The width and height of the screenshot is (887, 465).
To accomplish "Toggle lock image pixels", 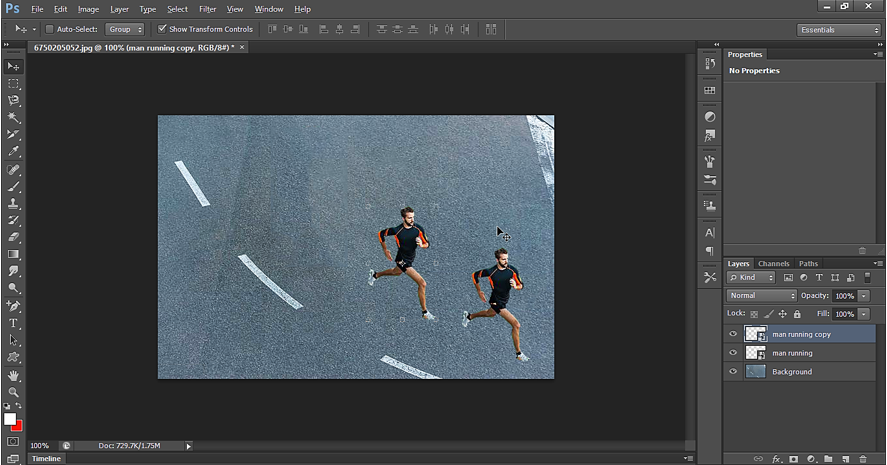I will (768, 314).
